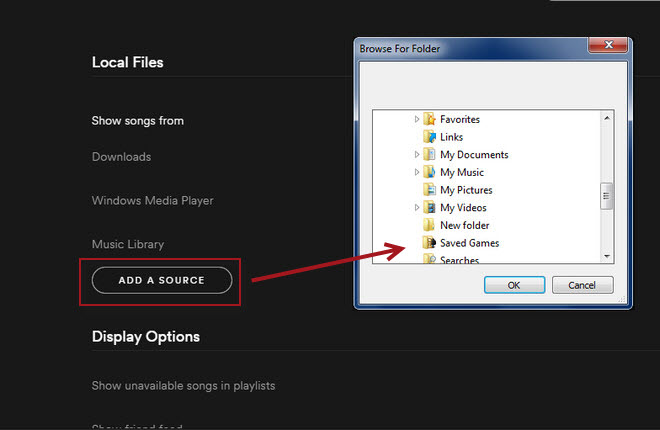Expand the Favorites tree node
The height and width of the screenshot is (430, 660).
pos(417,119)
